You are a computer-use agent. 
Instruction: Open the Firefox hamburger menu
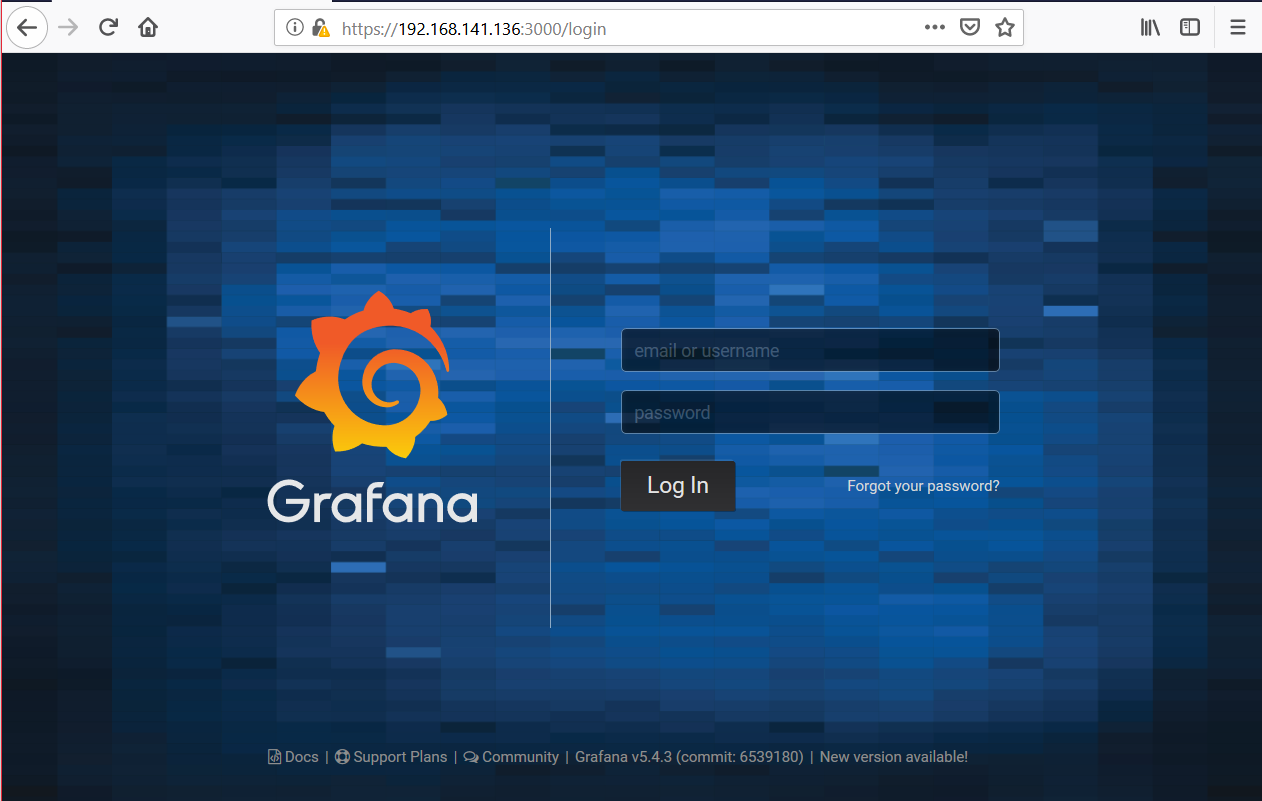coord(1237,28)
